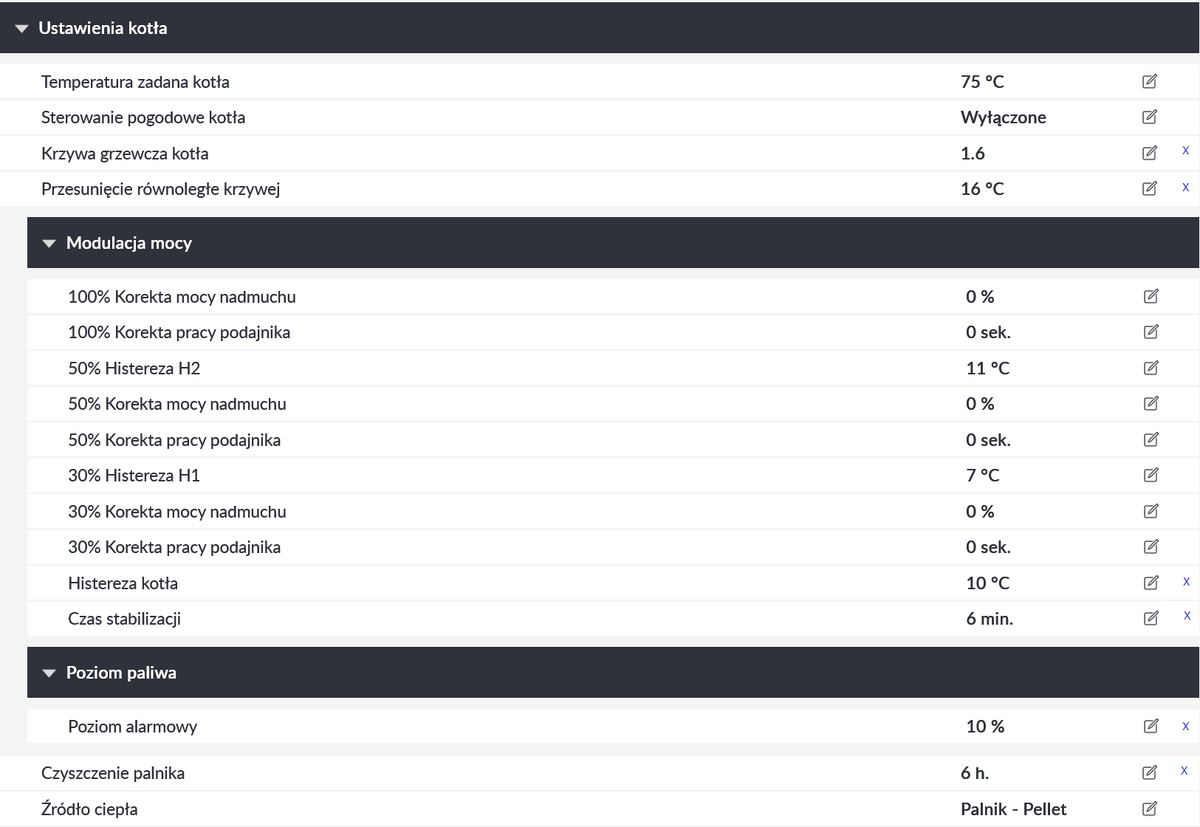
Task: Click edit icon for Czas stabilizacji
Action: [x=1150, y=618]
